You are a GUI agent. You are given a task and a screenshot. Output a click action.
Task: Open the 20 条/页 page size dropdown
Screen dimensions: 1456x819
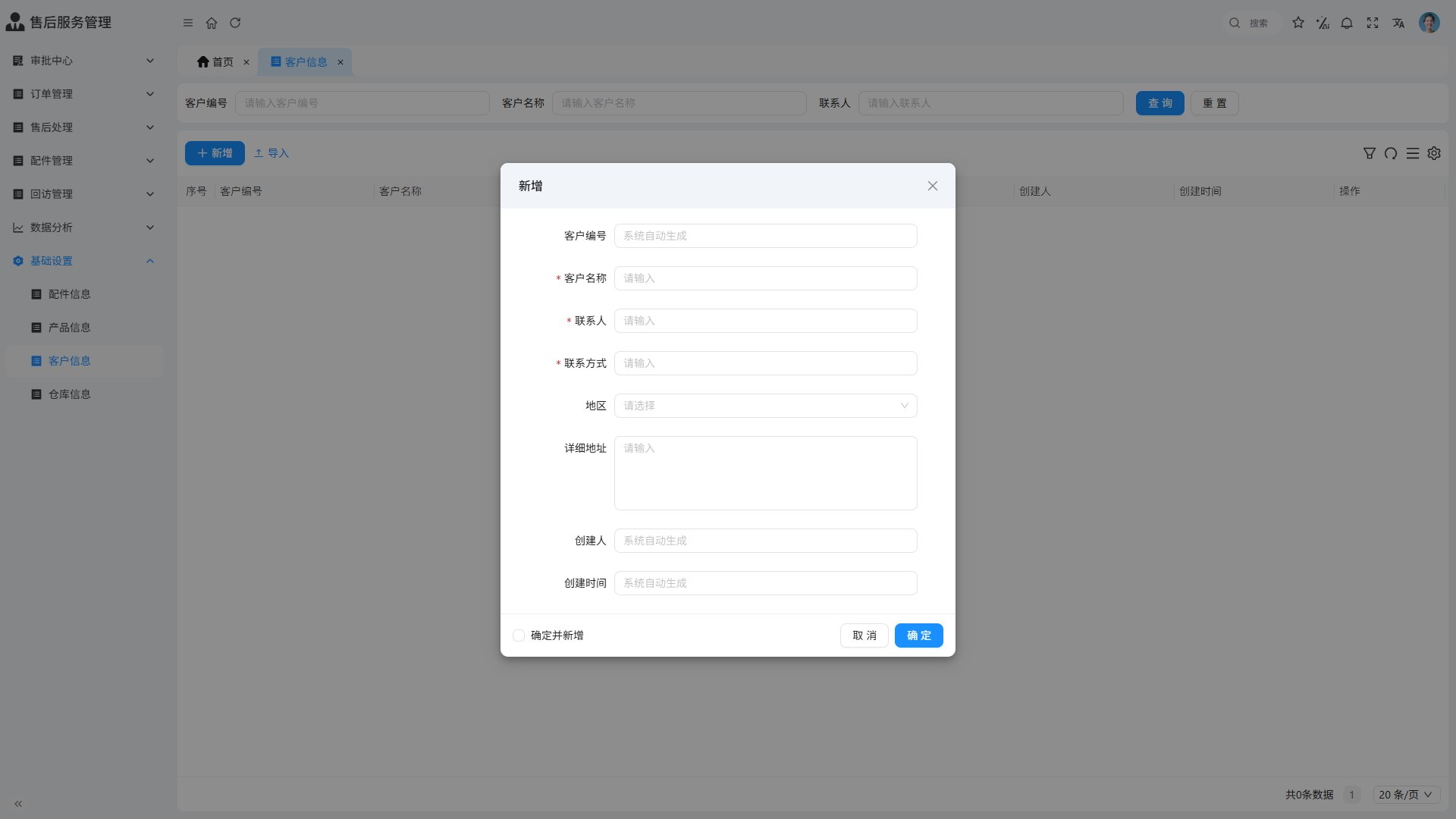click(x=1407, y=795)
